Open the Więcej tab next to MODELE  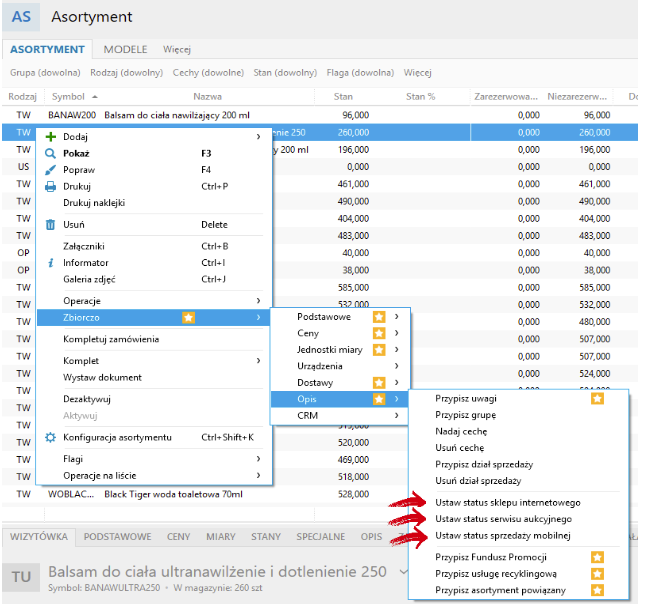pyautogui.click(x=177, y=49)
